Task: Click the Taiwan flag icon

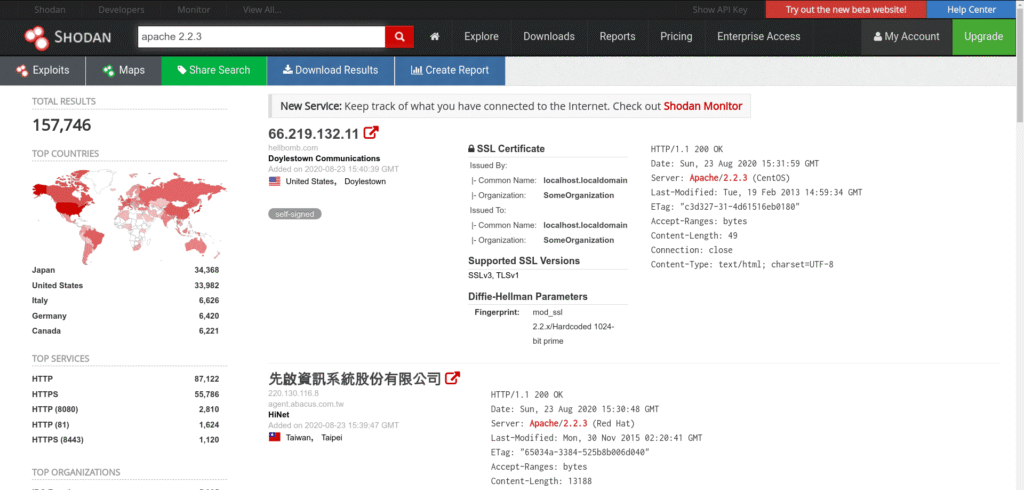Action: tap(275, 437)
